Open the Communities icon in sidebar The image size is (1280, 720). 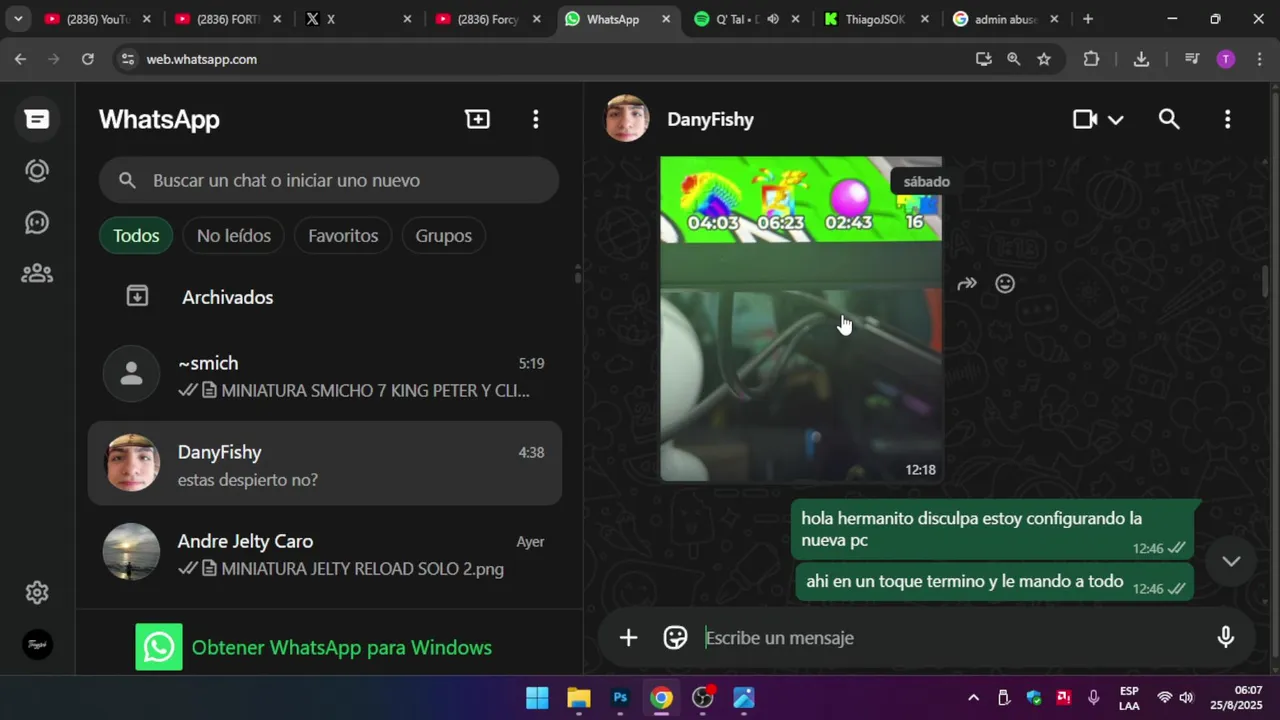coord(37,273)
